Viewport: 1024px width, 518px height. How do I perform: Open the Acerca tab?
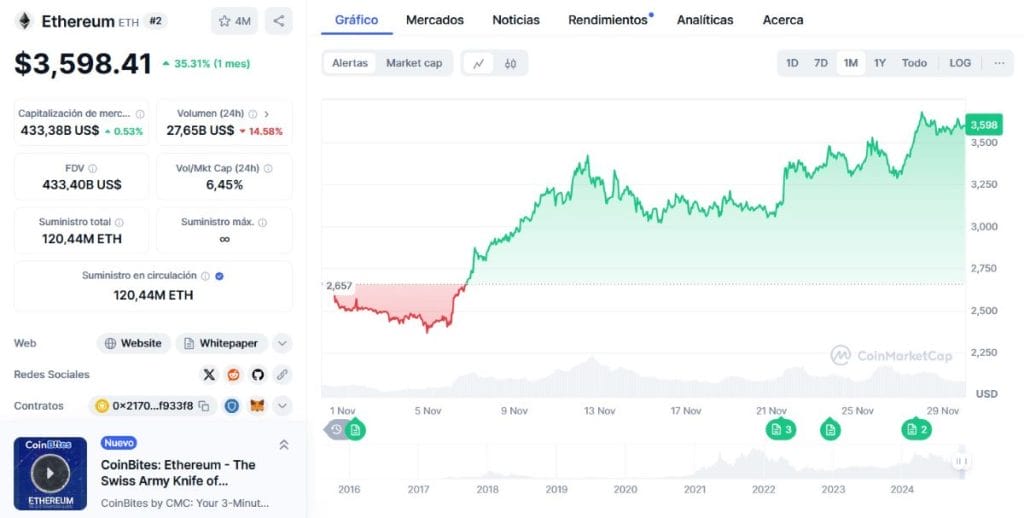[783, 20]
